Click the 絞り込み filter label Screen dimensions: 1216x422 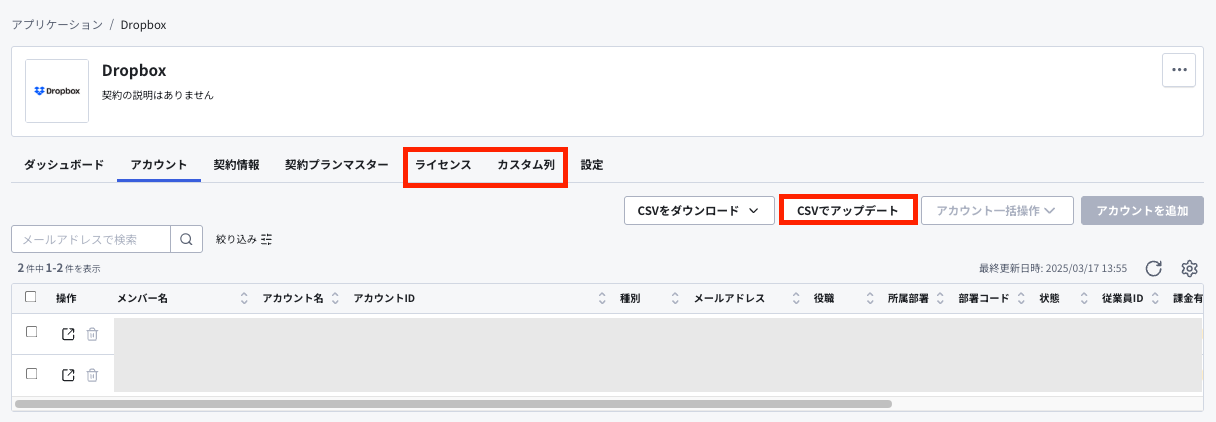(236, 240)
